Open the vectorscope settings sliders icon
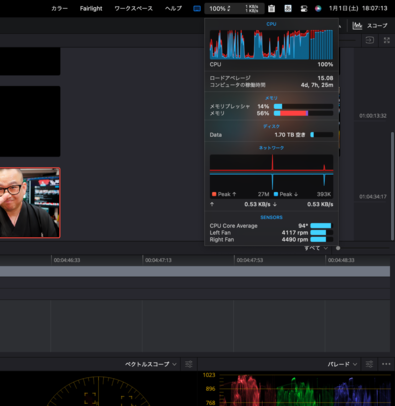Image resolution: width=395 pixels, height=406 pixels. 189,364
